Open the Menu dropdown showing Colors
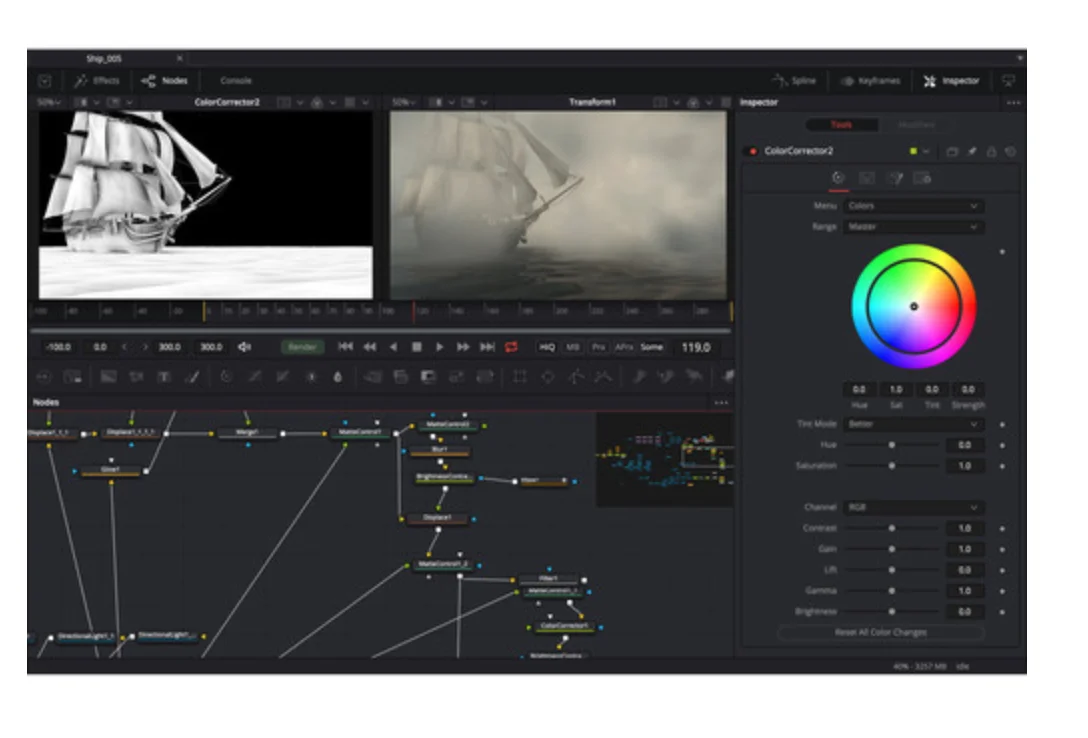Screen dimensions: 1088x738 (x=913, y=206)
